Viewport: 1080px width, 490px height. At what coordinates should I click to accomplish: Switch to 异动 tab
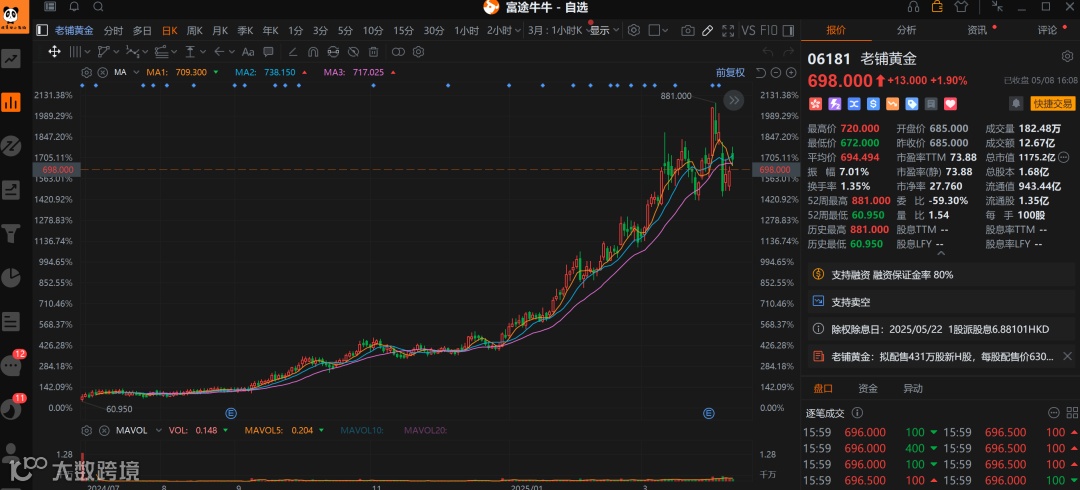[913, 389]
